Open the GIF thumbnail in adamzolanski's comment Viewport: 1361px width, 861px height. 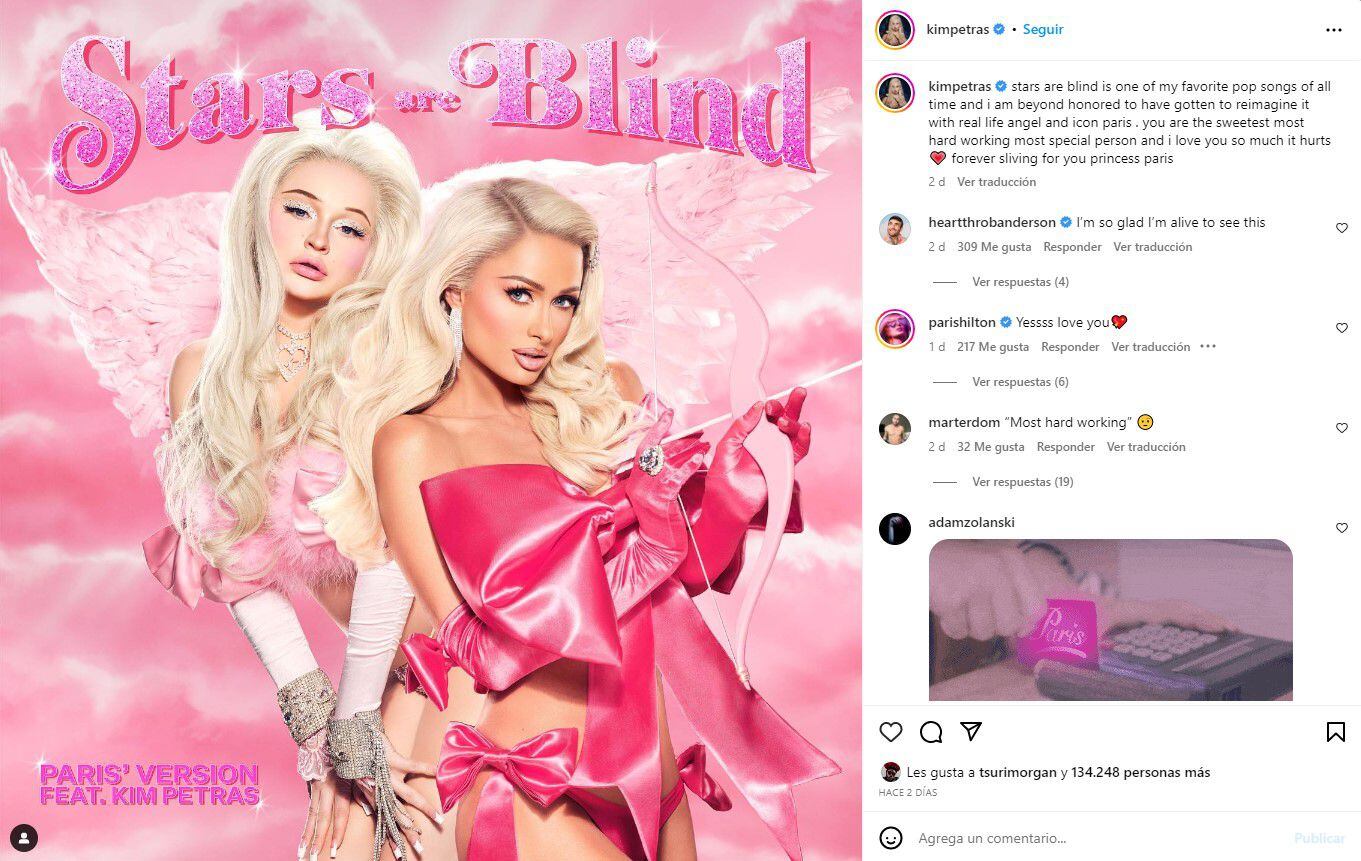pyautogui.click(x=1110, y=620)
